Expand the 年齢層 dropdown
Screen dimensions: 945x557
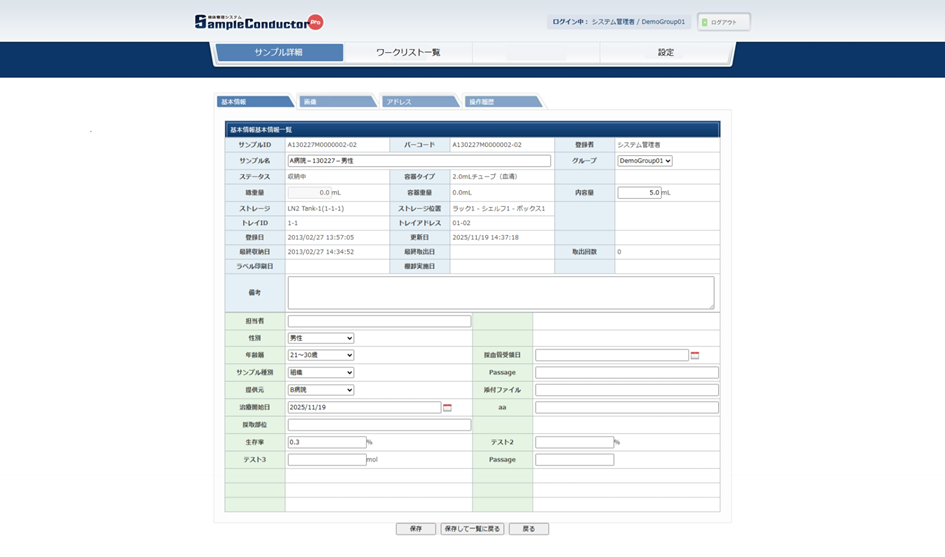coord(320,355)
